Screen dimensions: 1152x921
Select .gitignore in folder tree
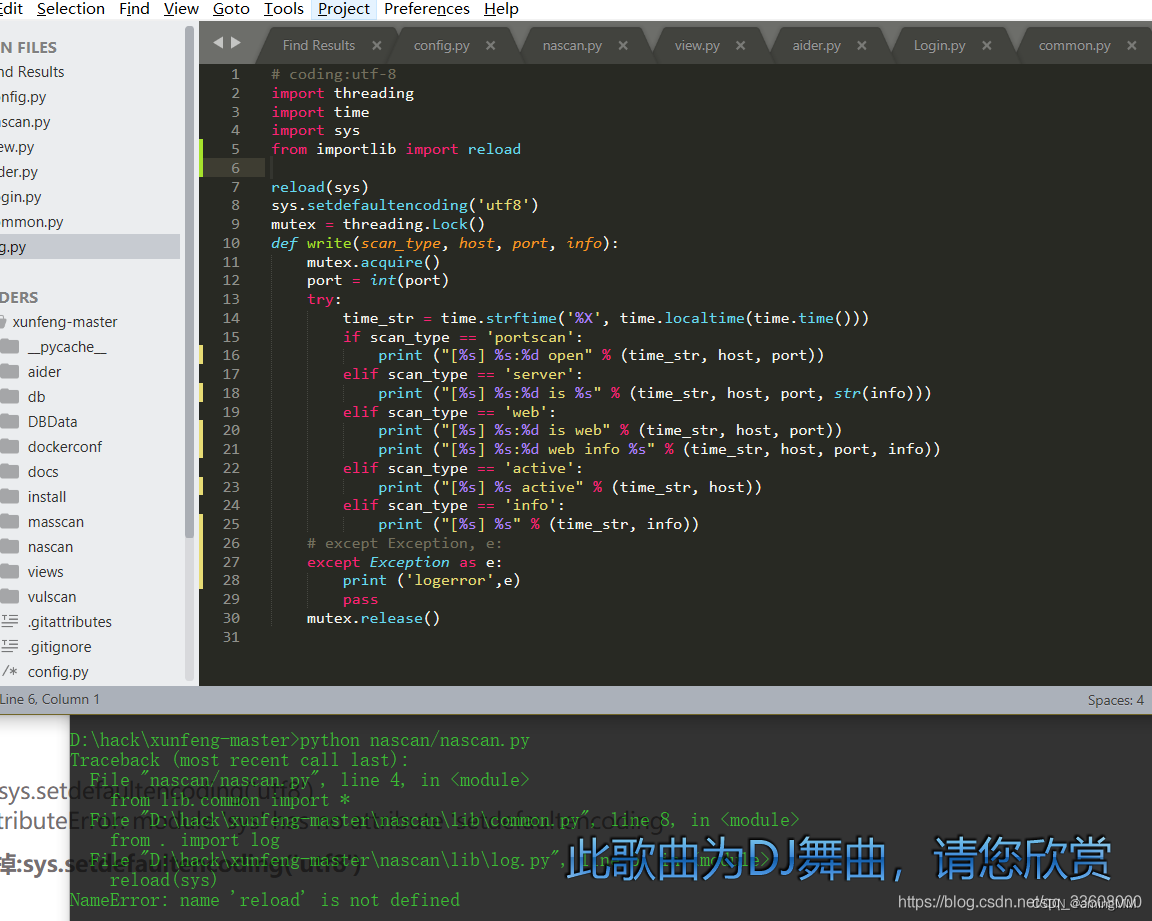pos(60,646)
